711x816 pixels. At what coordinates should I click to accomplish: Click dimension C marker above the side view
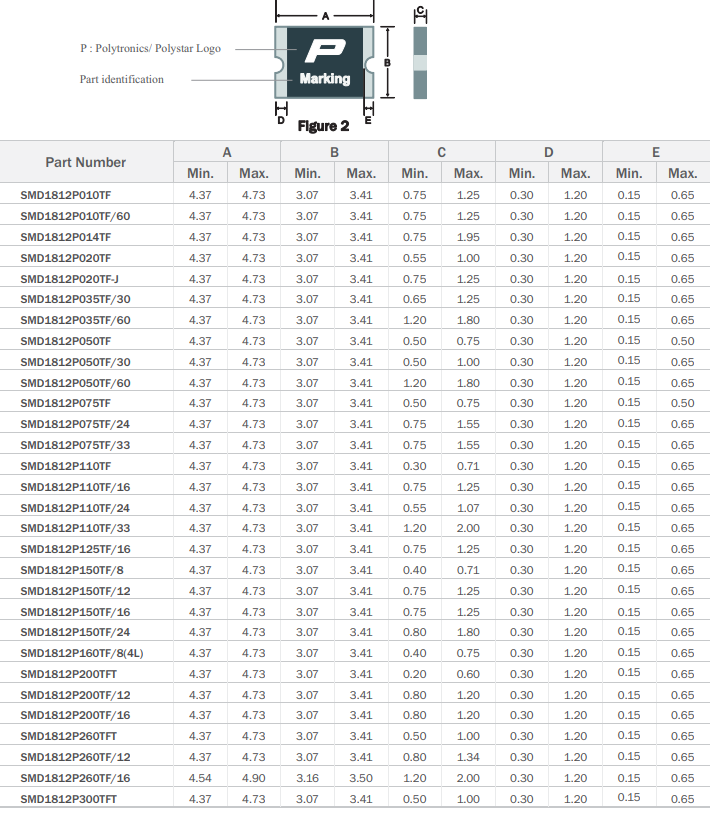(420, 12)
